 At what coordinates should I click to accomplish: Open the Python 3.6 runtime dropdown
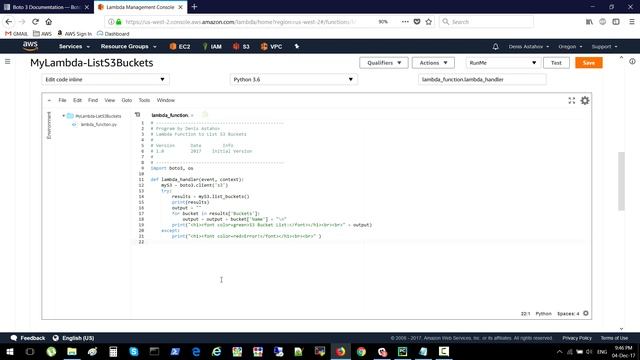click(293, 80)
